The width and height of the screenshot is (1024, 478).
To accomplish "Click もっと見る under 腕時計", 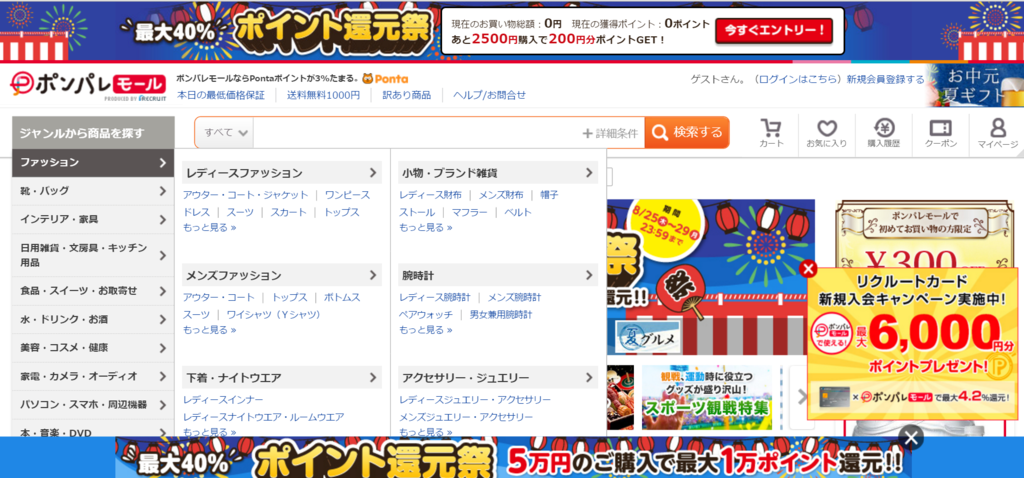I will (x=426, y=330).
